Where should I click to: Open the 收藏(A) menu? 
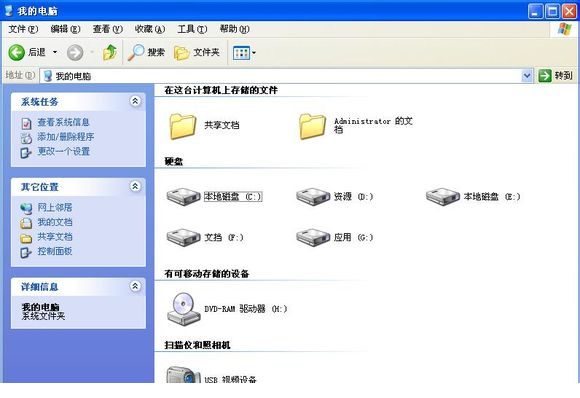(x=149, y=29)
